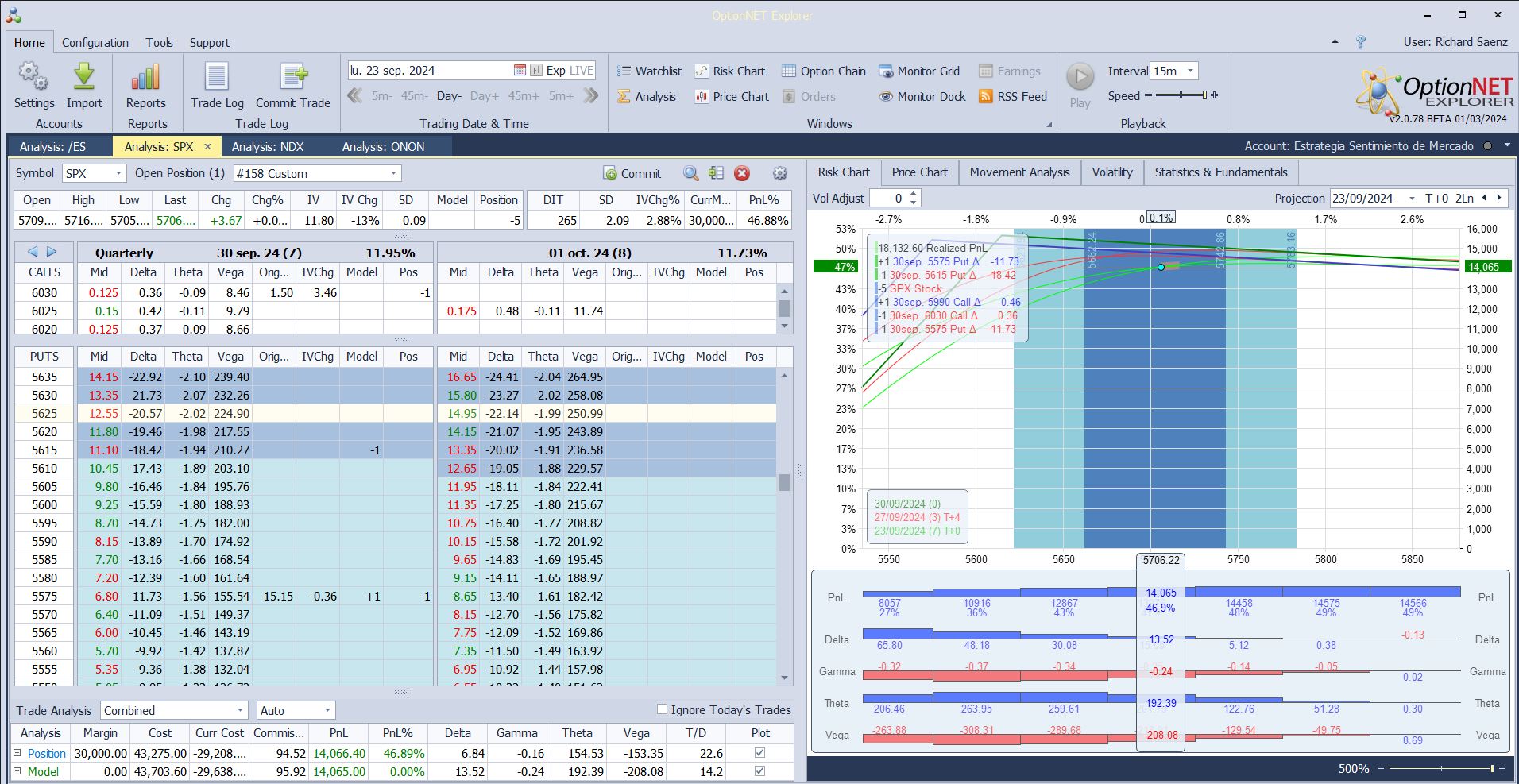Open the Account selector dropdown arrow
Screen dimensions: 1519x784
1507,145
